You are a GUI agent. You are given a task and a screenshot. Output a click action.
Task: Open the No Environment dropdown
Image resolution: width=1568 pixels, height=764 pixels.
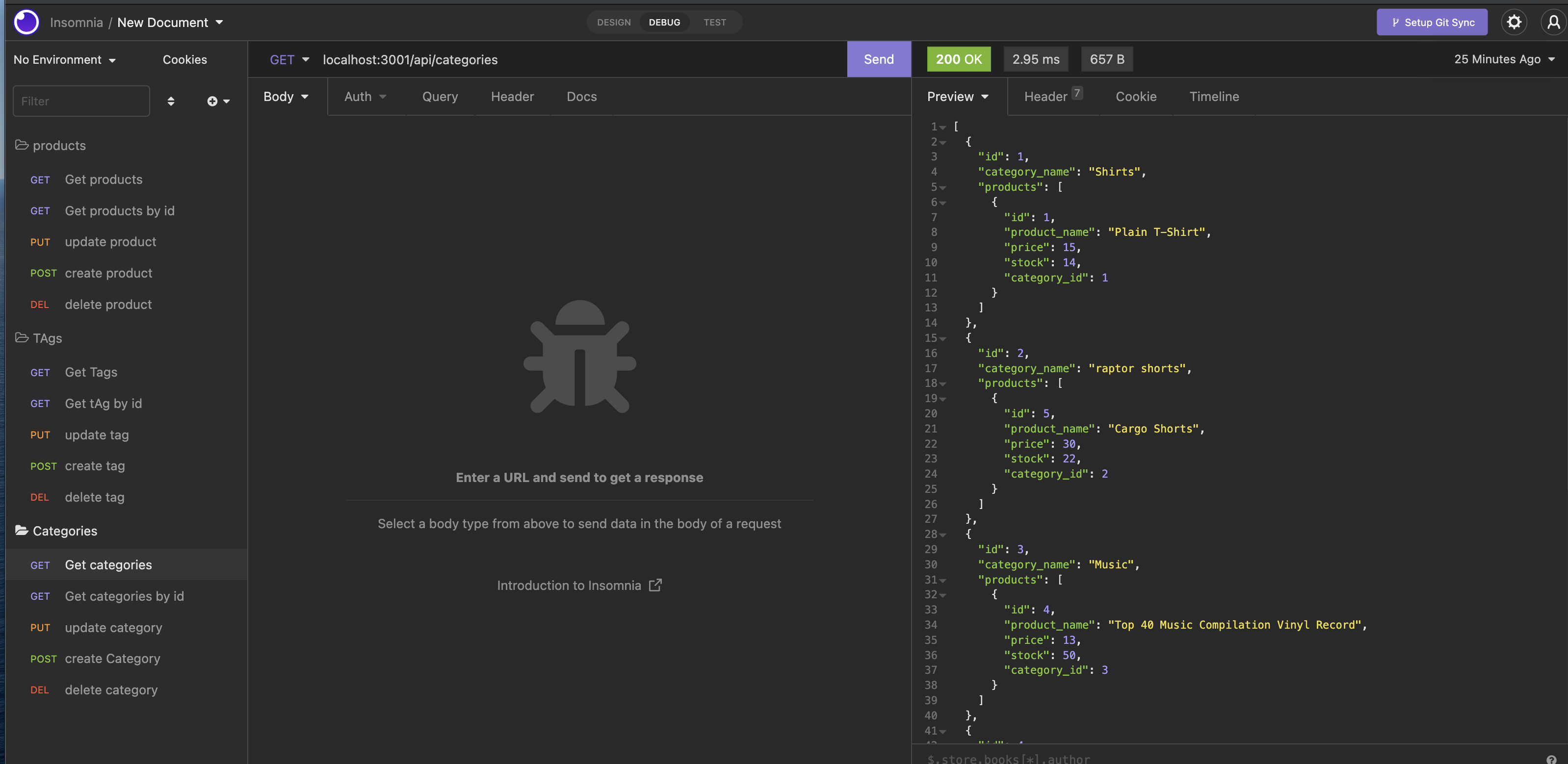[x=65, y=60]
